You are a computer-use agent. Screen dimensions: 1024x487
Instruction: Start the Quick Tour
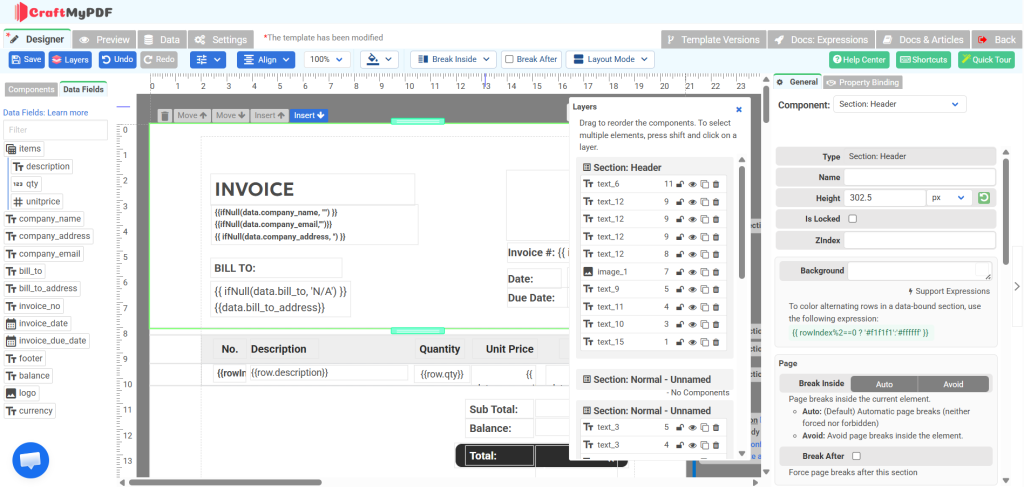click(x=986, y=59)
